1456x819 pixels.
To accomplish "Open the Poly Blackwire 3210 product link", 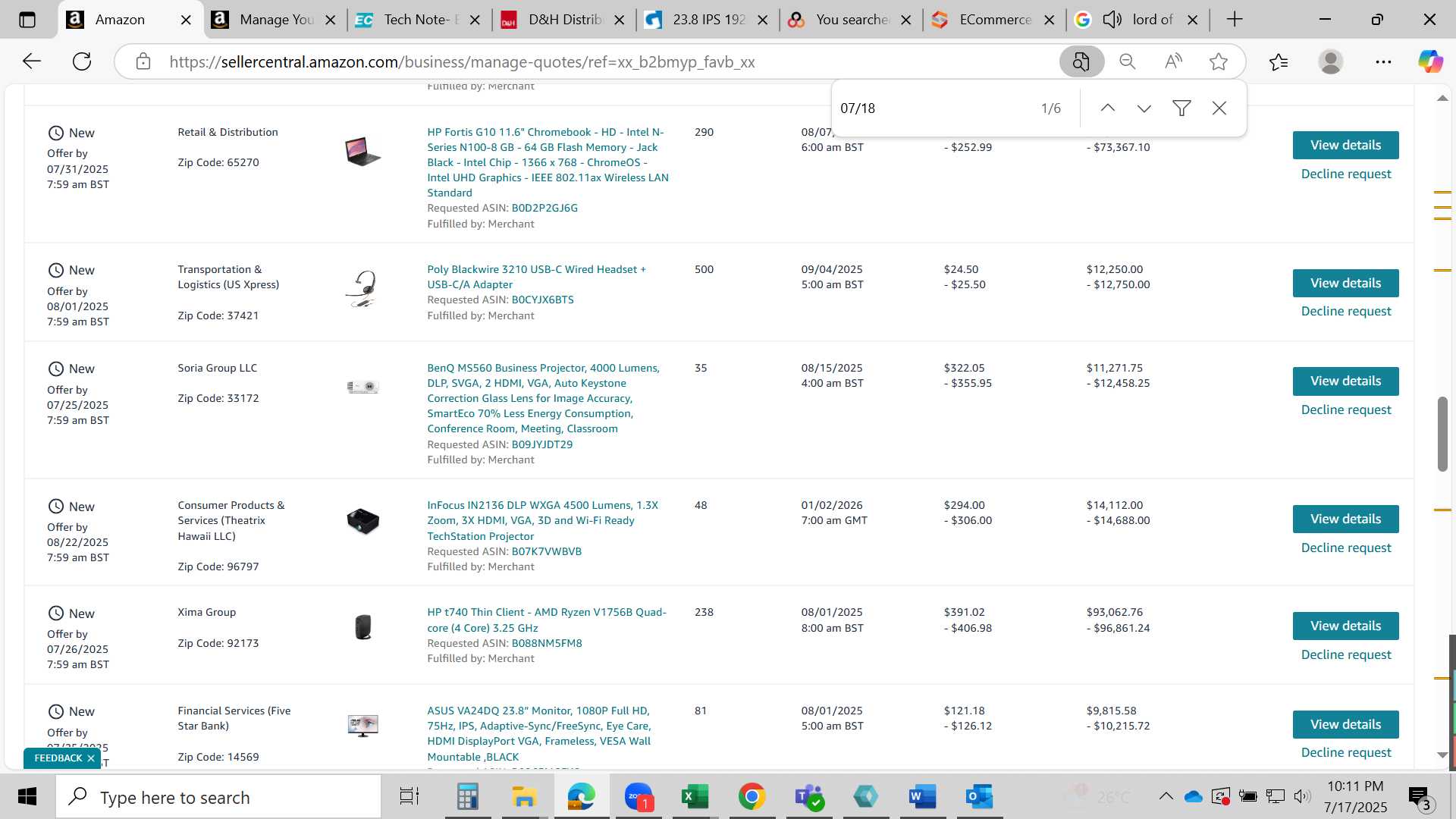I will click(536, 277).
